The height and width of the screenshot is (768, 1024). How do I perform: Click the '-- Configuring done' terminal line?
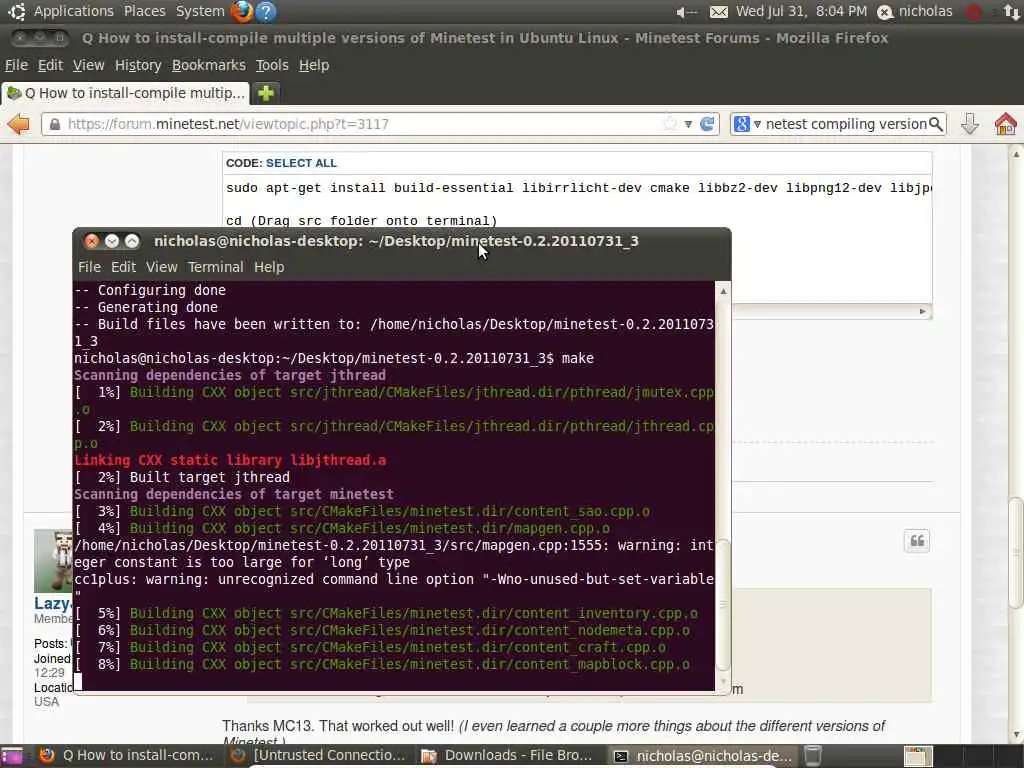click(x=150, y=290)
